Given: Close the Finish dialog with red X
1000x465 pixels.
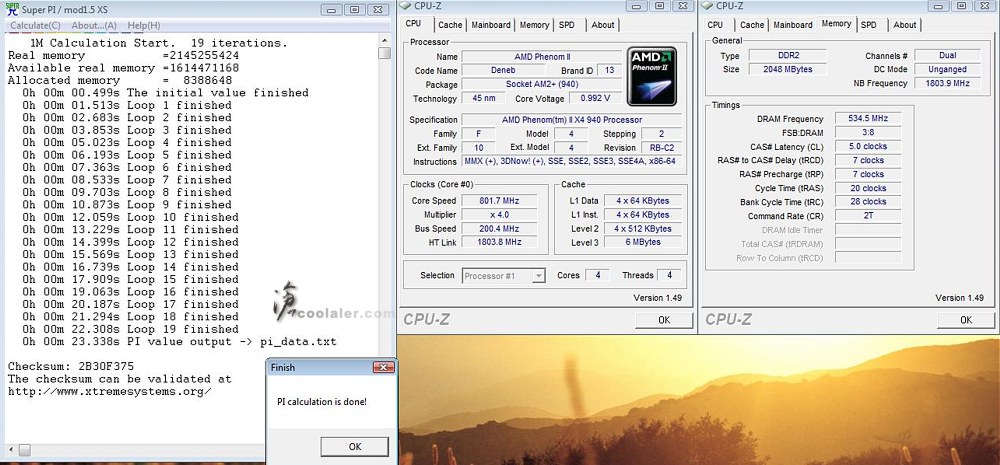Looking at the screenshot, I should click(x=383, y=367).
